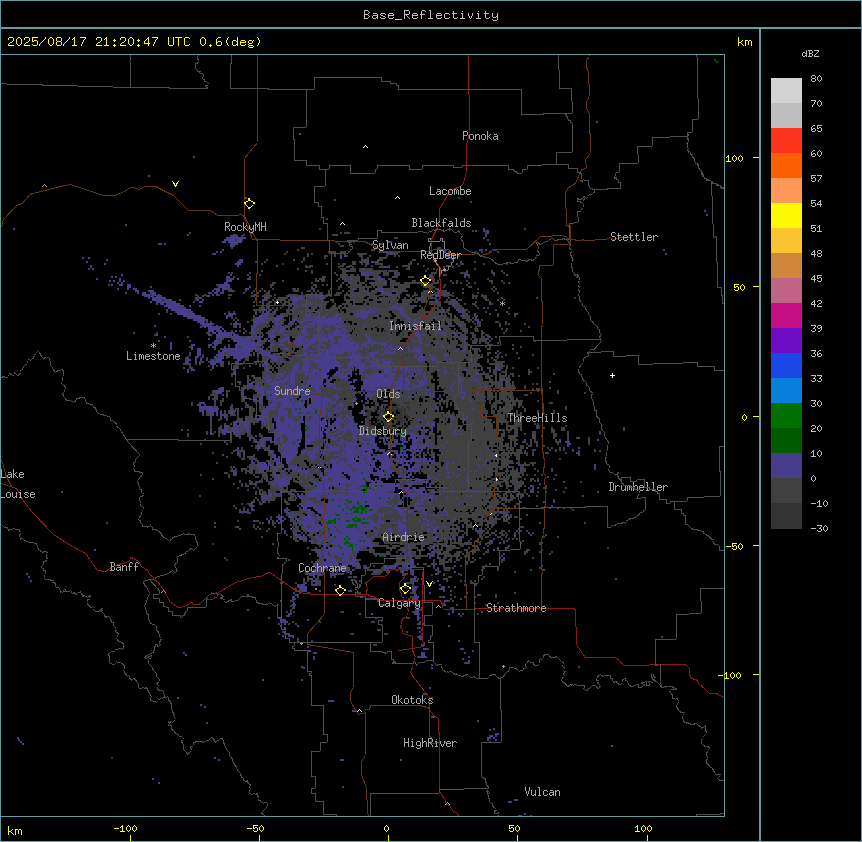Click the Stettler label
This screenshot has width=862, height=842.
pos(634,237)
